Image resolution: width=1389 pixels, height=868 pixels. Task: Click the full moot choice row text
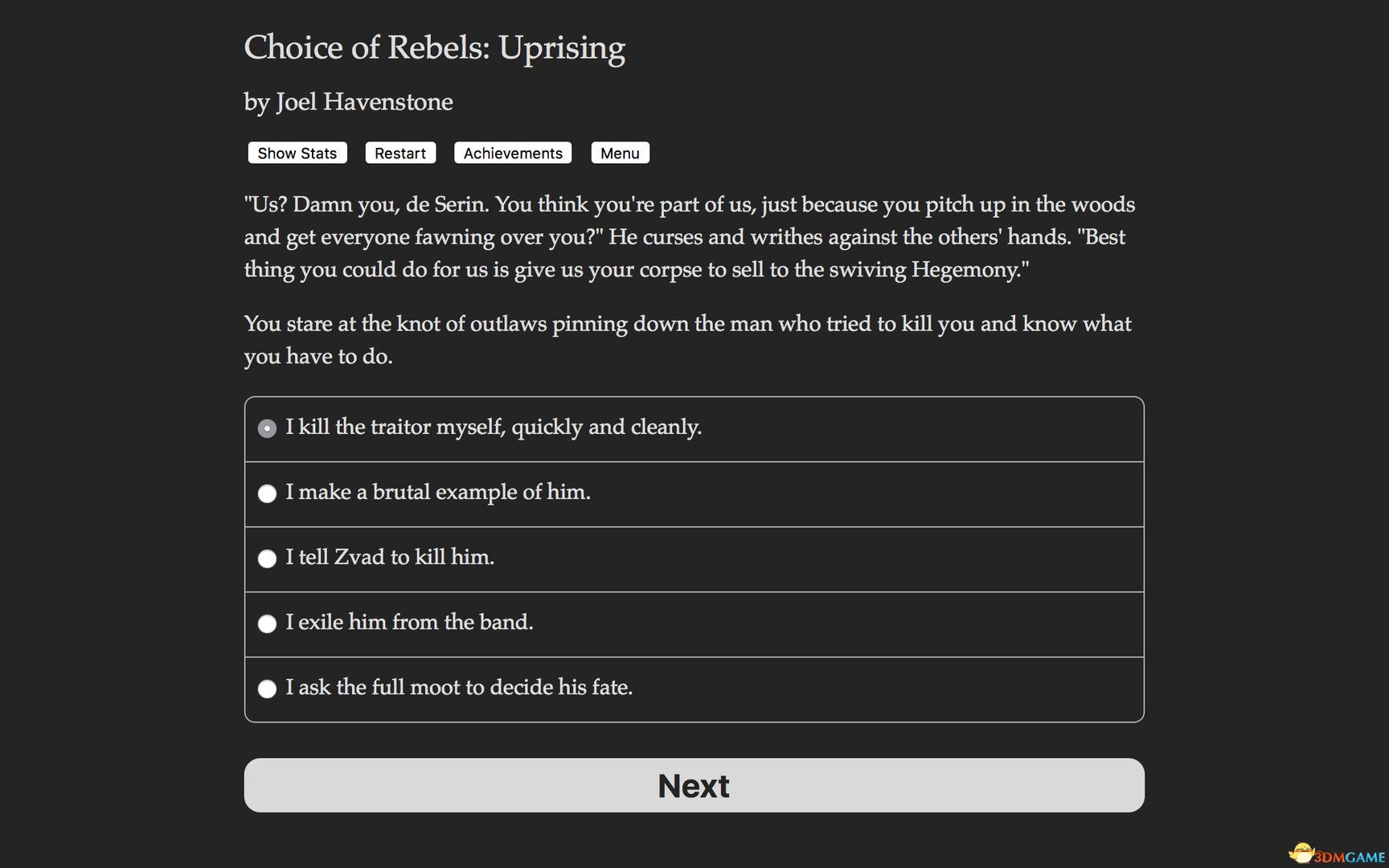[460, 688]
